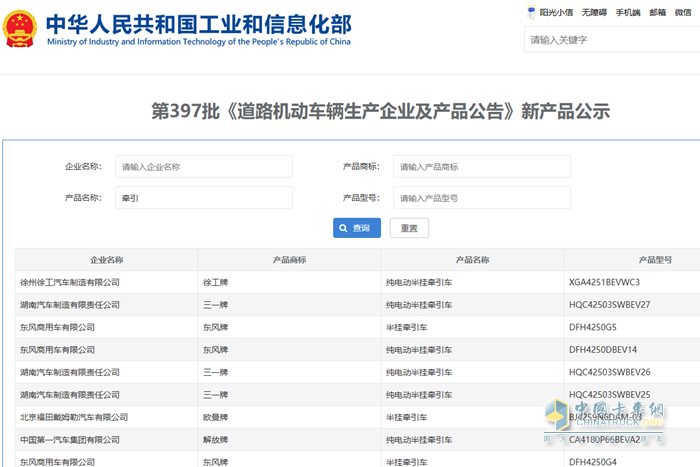Click the 阳光小信 robot assistant icon
Image resolution: width=700 pixels, height=467 pixels.
tap(531, 12)
